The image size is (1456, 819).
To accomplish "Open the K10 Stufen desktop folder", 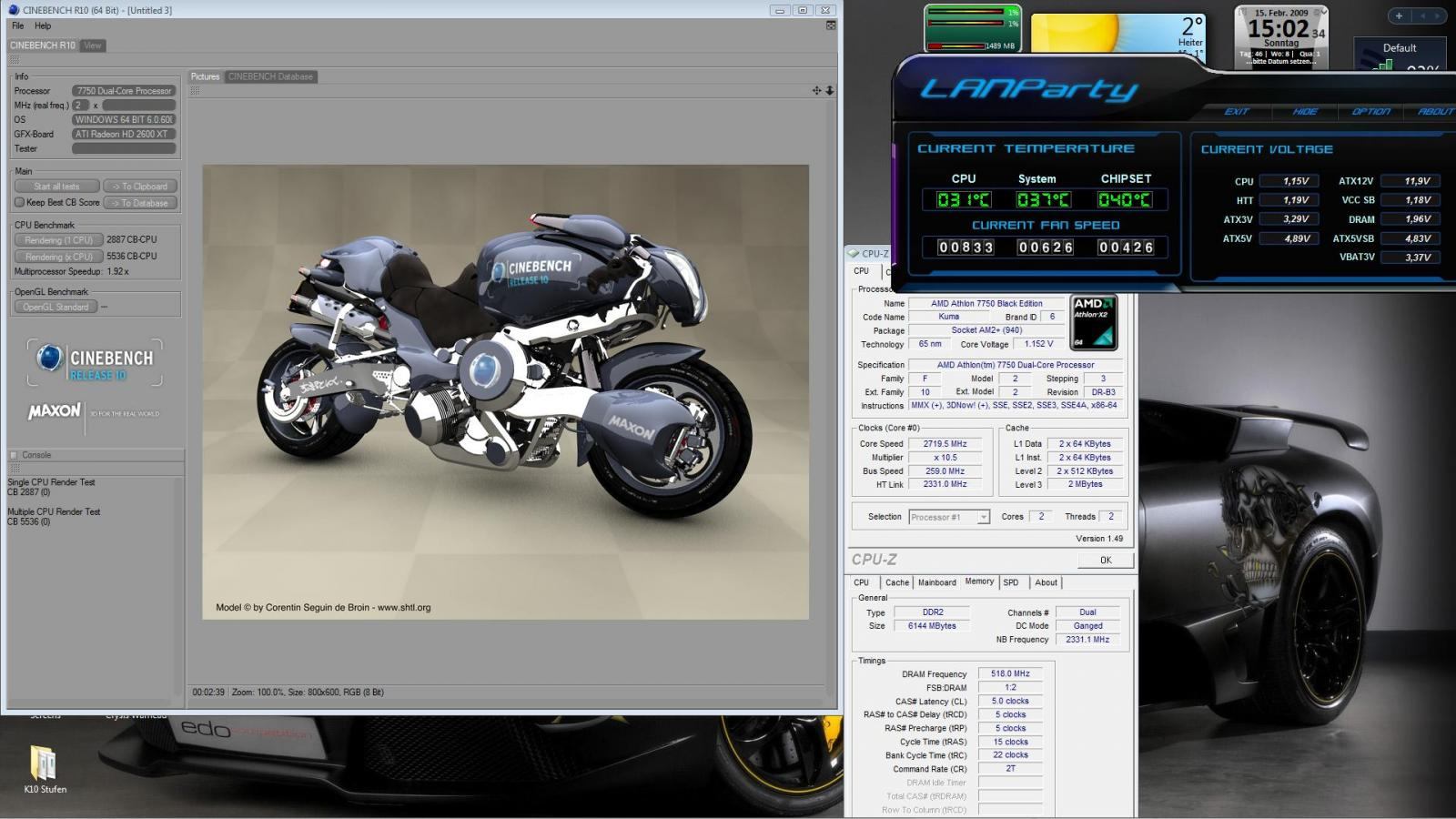I will click(x=44, y=770).
